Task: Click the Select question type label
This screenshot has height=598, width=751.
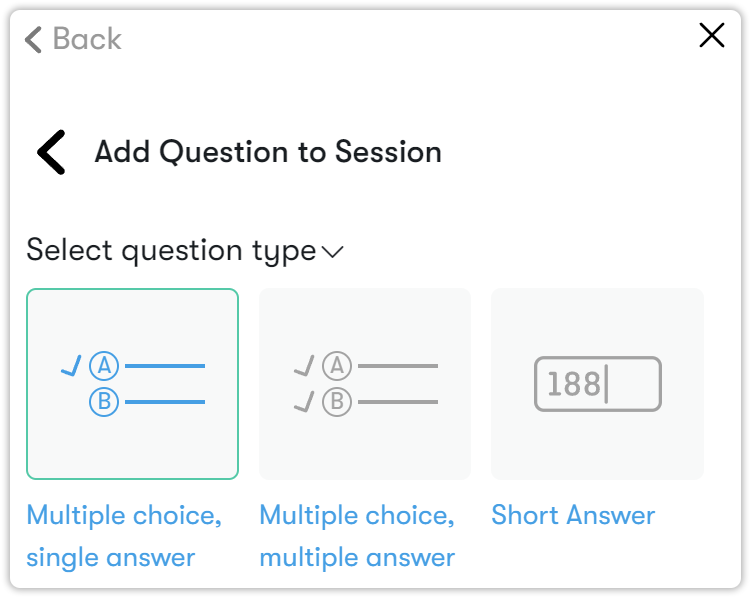Action: pyautogui.click(x=170, y=250)
